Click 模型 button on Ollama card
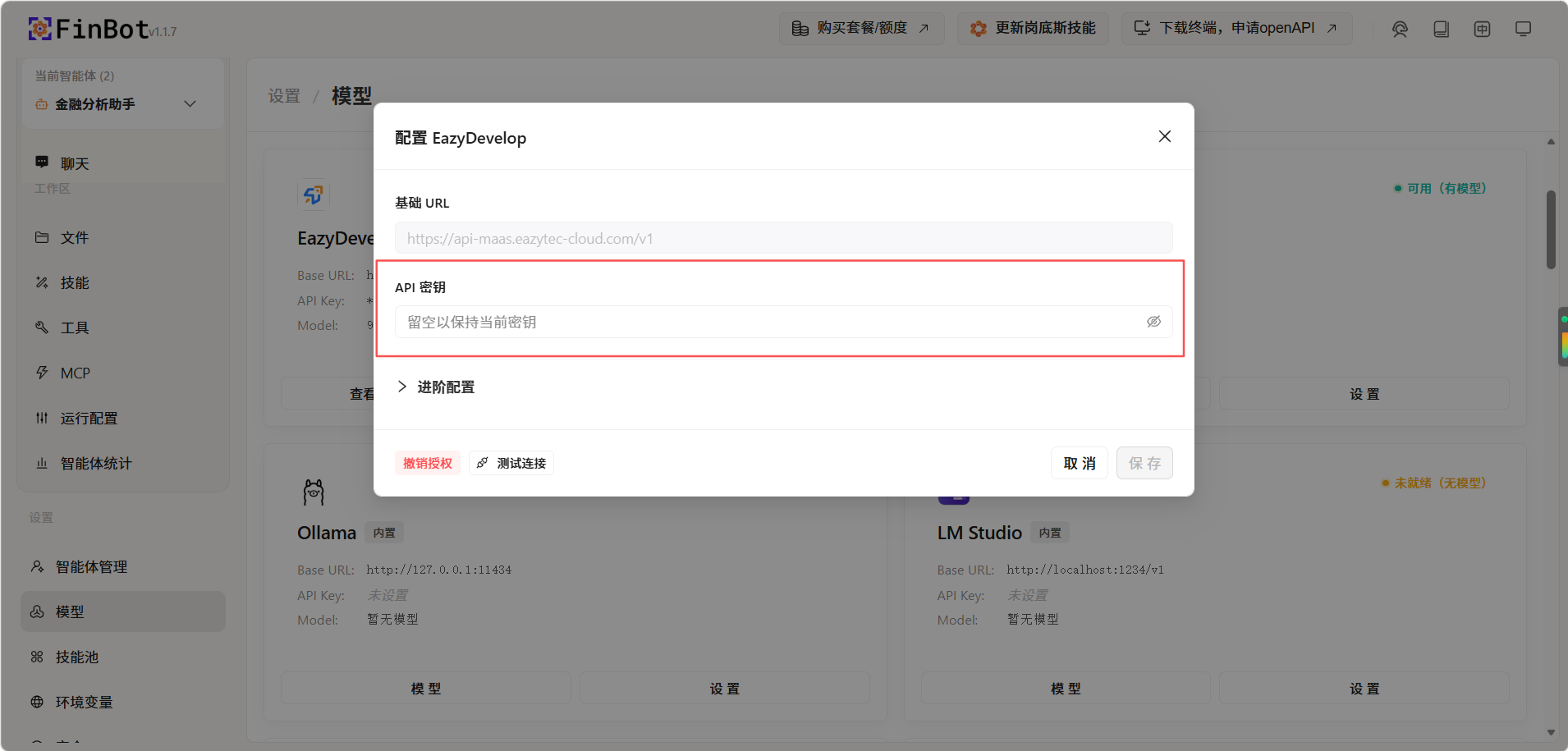The height and width of the screenshot is (751, 1568). click(425, 689)
